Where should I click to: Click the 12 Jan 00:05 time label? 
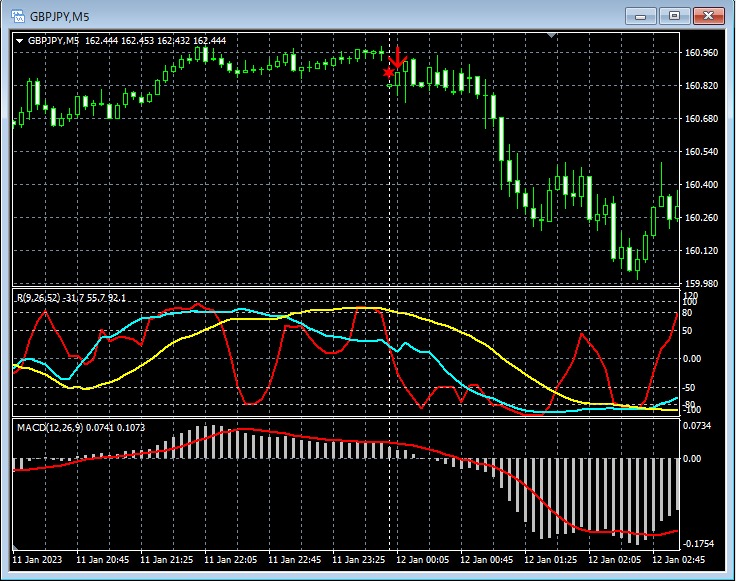pos(424,559)
